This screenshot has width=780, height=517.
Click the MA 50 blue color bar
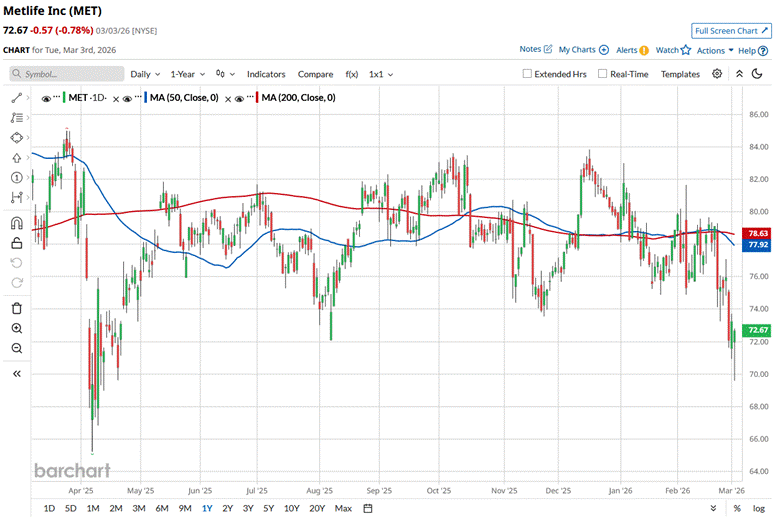[x=145, y=97]
